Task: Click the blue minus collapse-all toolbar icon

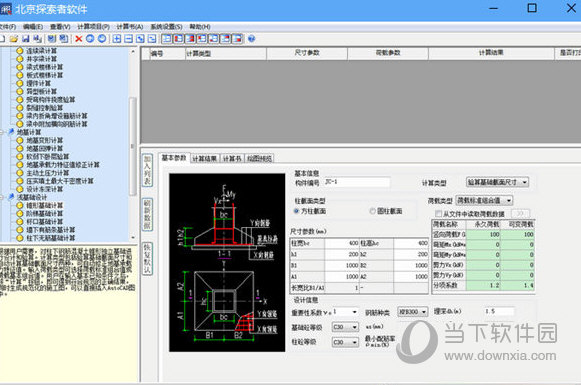Action: click(129, 39)
